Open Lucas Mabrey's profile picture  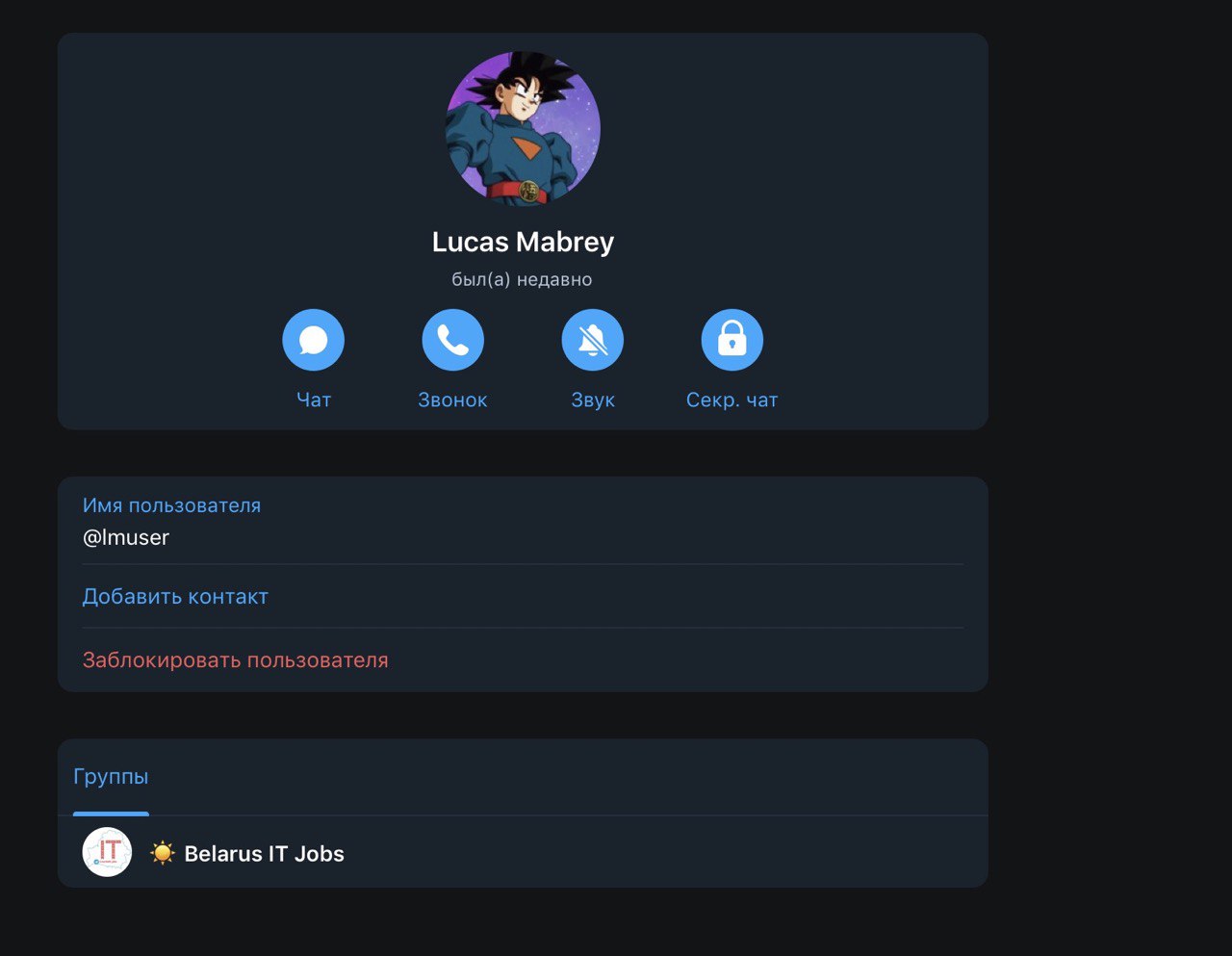tap(523, 129)
